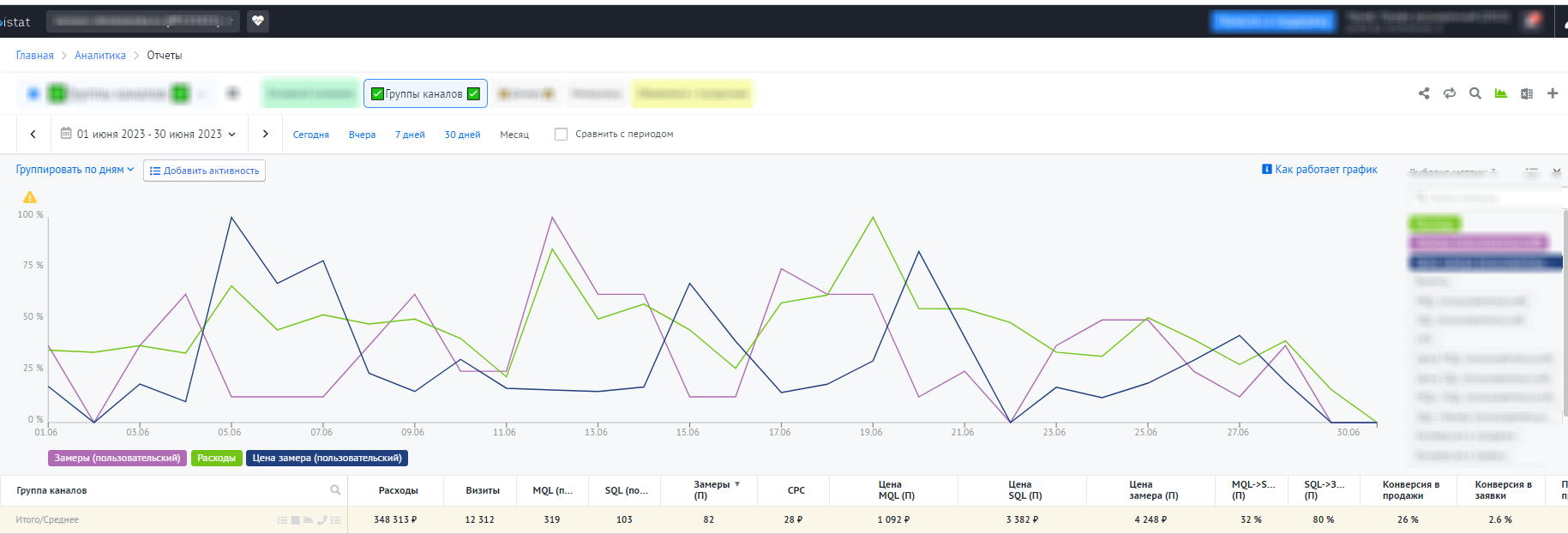Click the yellow warning triangle icon
This screenshot has width=1568, height=534.
pyautogui.click(x=30, y=197)
